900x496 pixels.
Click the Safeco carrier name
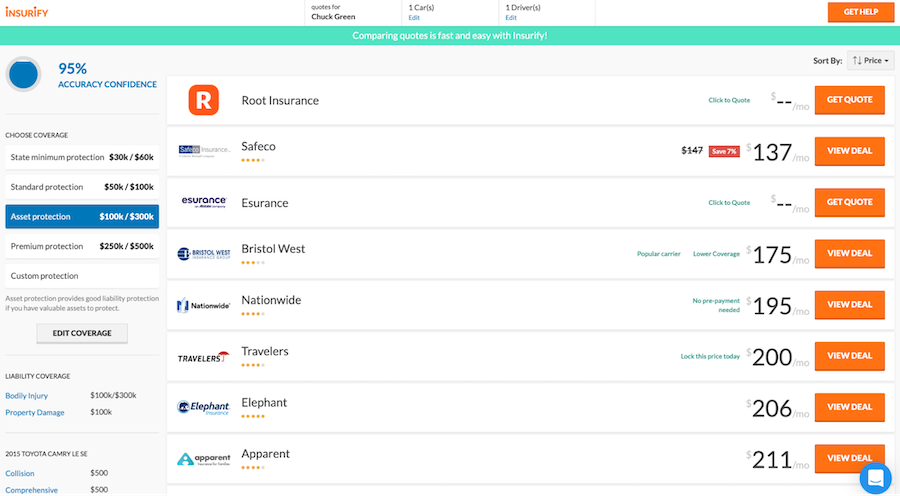258,146
